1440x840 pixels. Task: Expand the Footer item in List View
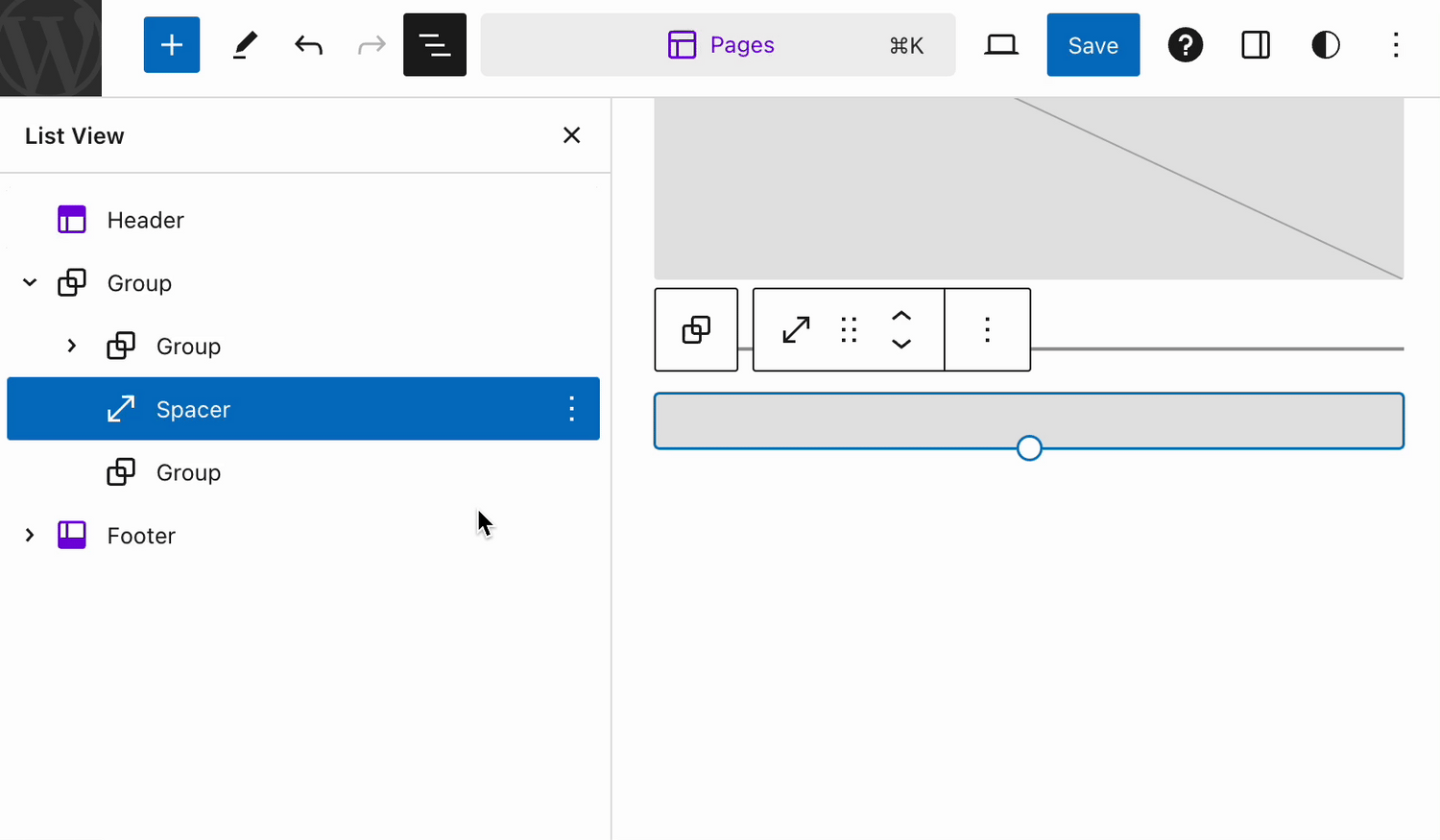tap(30, 536)
